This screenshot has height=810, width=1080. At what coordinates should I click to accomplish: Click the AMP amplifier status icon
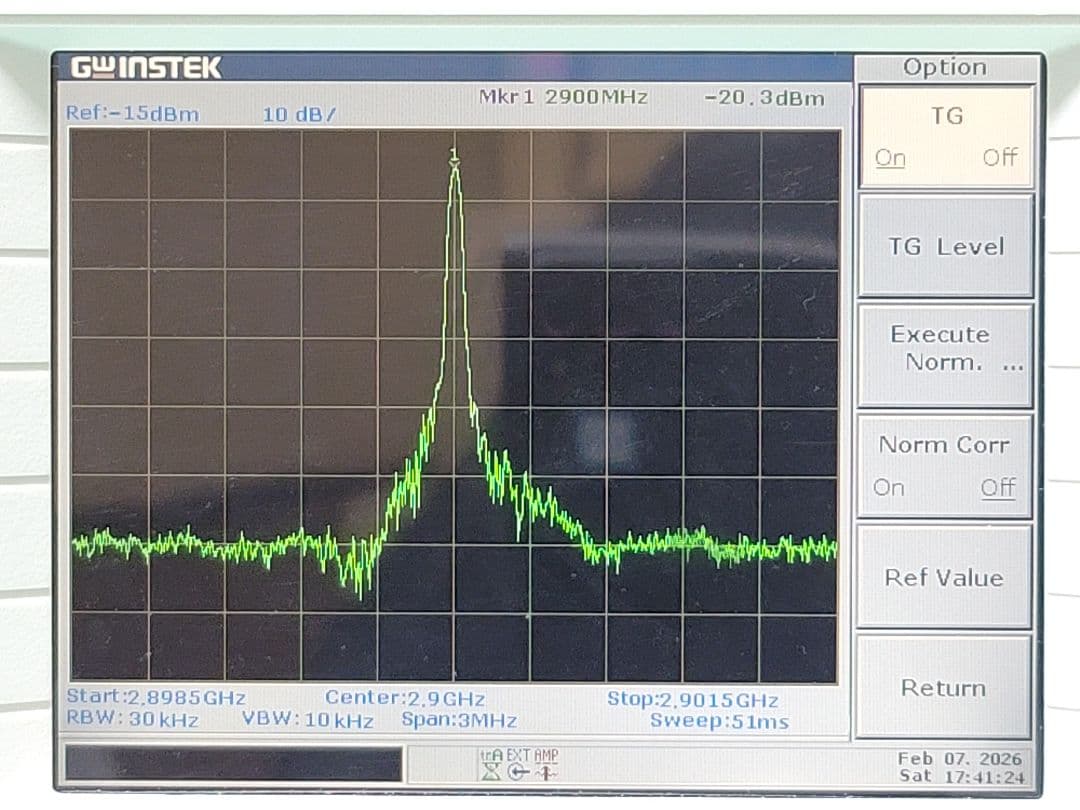tap(545, 754)
